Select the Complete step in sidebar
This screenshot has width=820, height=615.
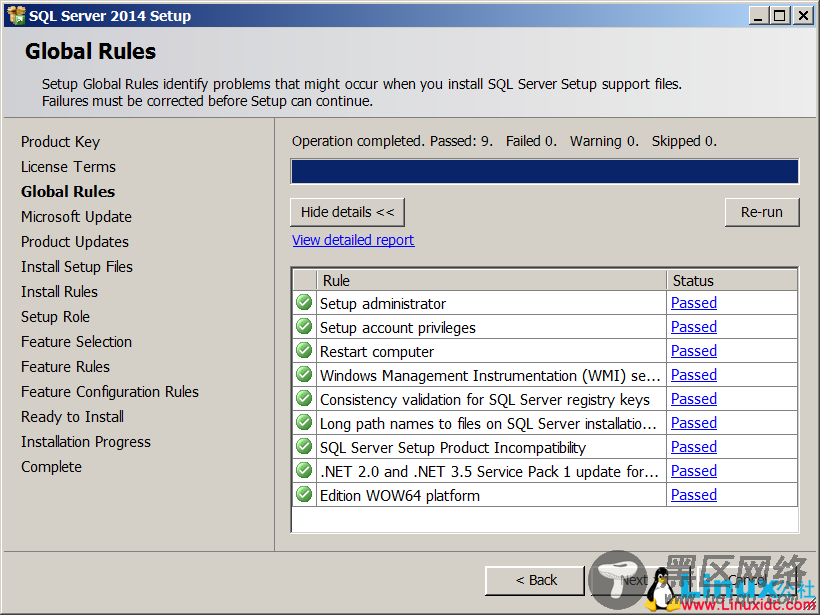[x=51, y=467]
